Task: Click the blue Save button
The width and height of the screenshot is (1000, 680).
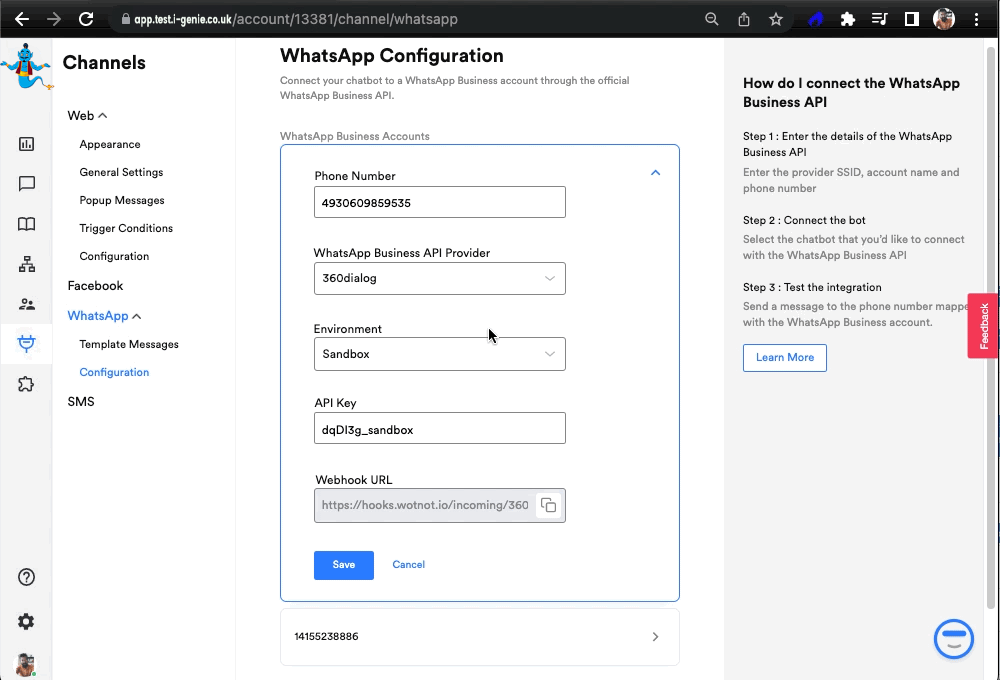Action: tap(343, 565)
